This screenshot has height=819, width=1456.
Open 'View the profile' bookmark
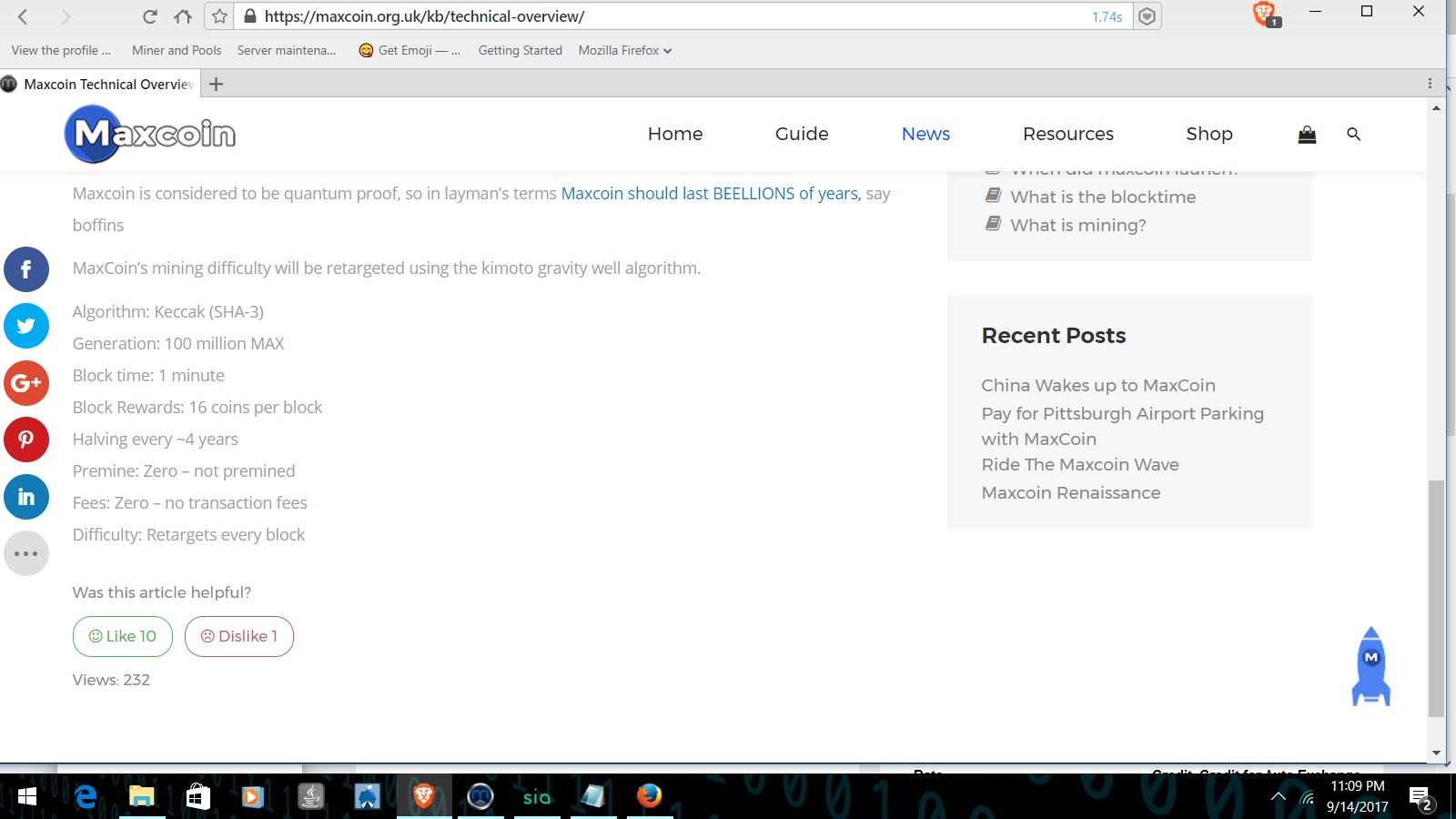pyautogui.click(x=61, y=50)
